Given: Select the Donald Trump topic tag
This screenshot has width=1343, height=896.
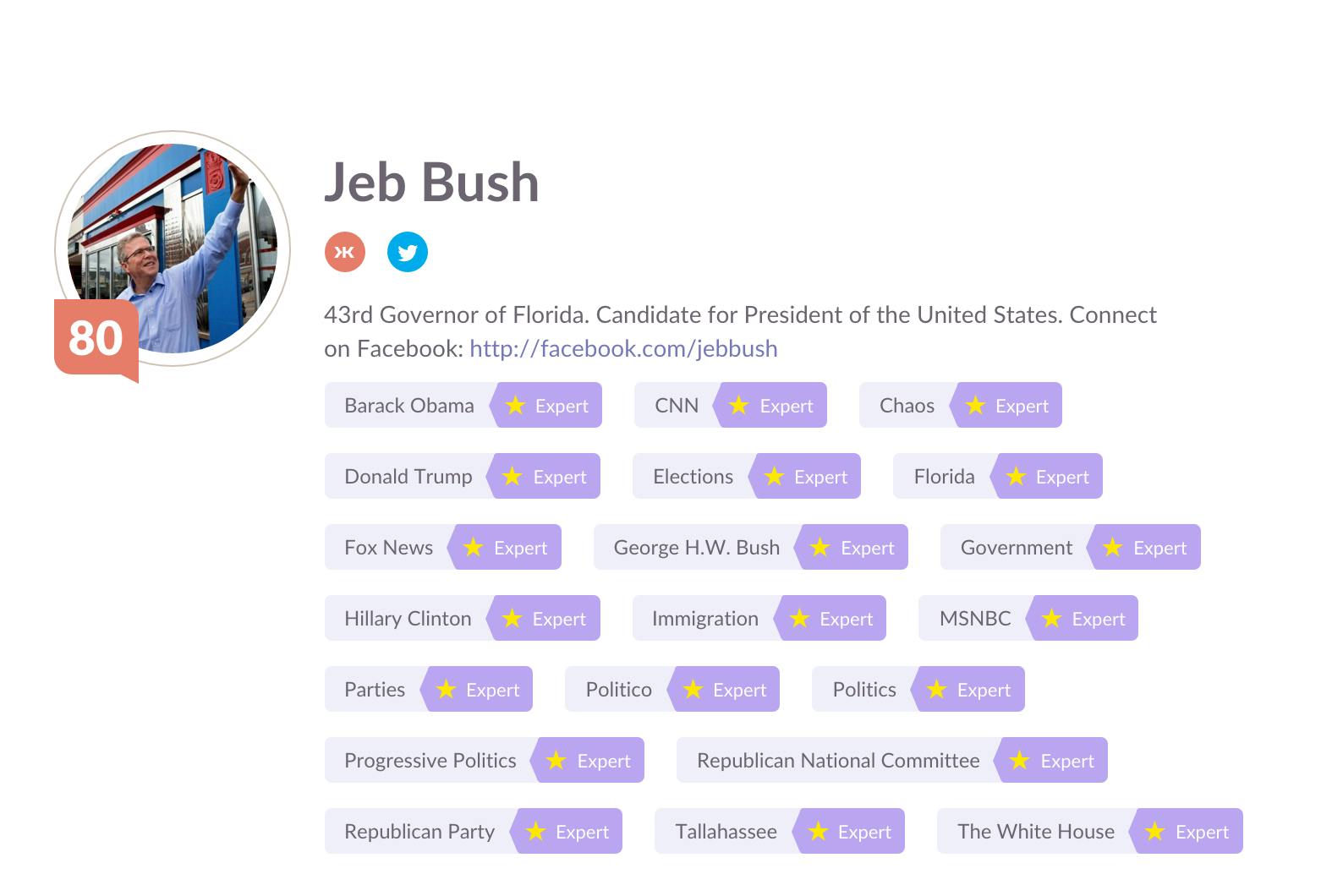Looking at the screenshot, I should coord(408,477).
